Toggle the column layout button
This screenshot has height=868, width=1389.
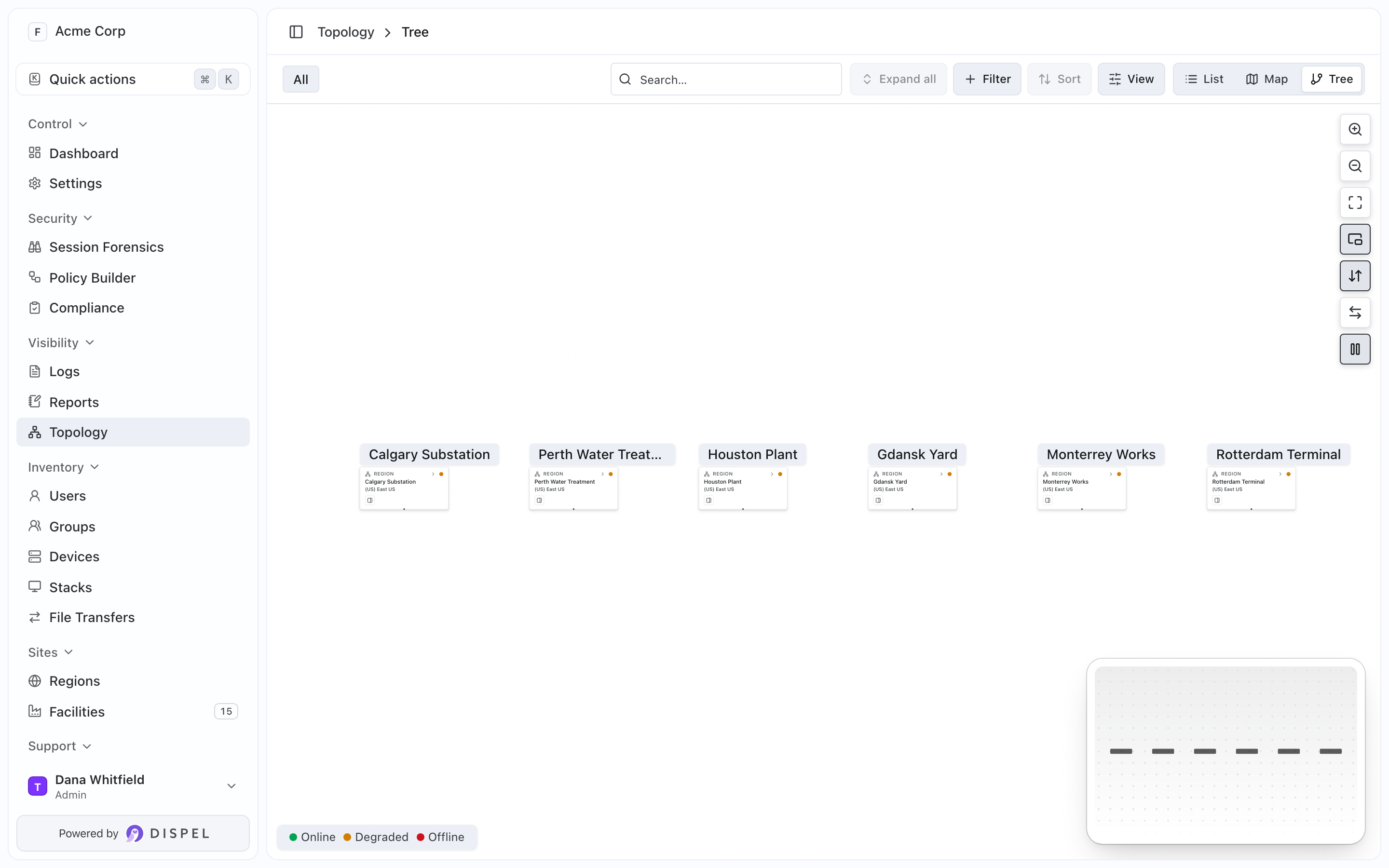(x=1355, y=349)
